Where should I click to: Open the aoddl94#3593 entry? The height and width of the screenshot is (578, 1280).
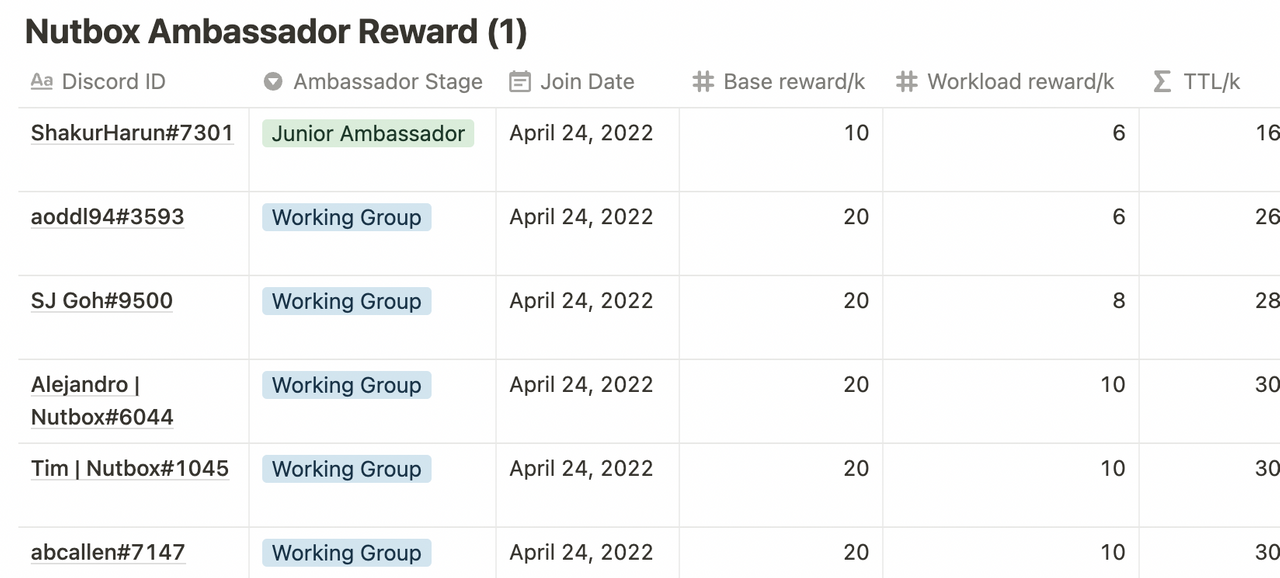(x=107, y=217)
